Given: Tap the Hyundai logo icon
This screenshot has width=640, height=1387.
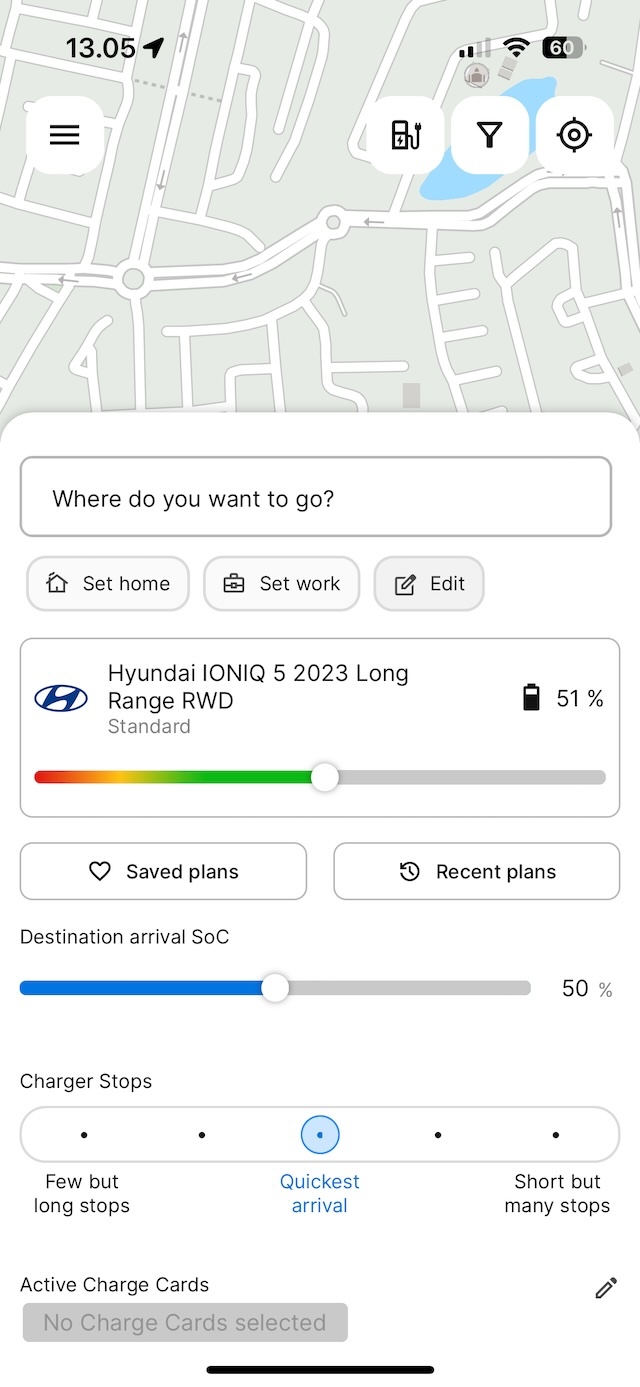Looking at the screenshot, I should [61, 698].
